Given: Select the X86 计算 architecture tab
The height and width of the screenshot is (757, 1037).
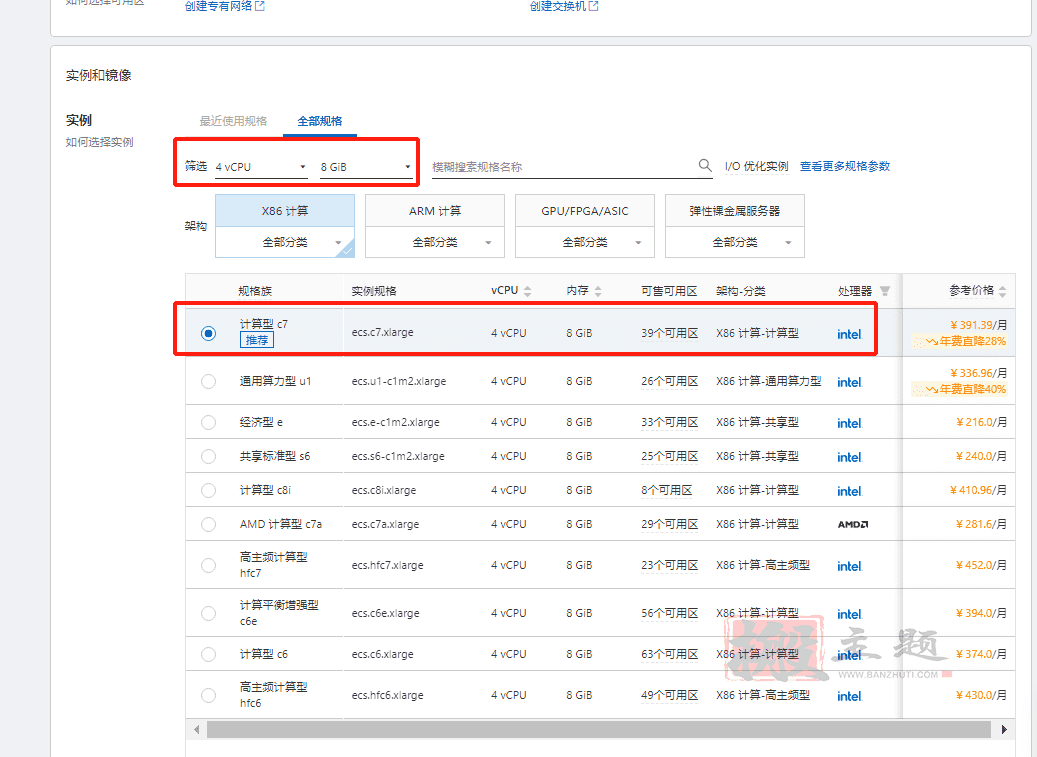Looking at the screenshot, I should 285,211.
